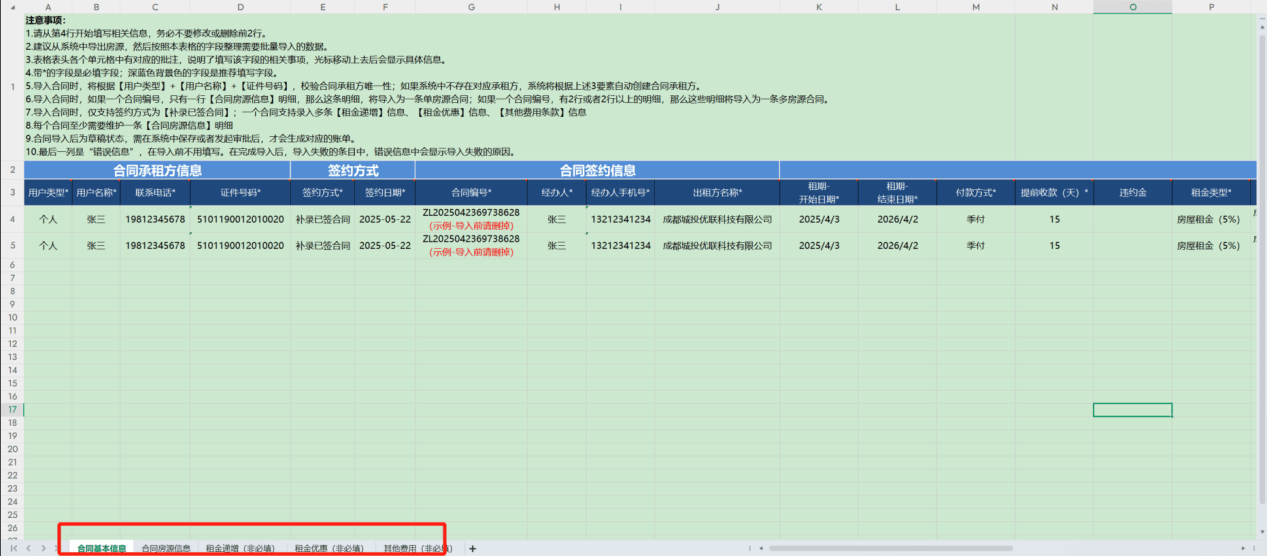
Task: Open the 合同基本信息 sheet tab
Action: (x=102, y=548)
